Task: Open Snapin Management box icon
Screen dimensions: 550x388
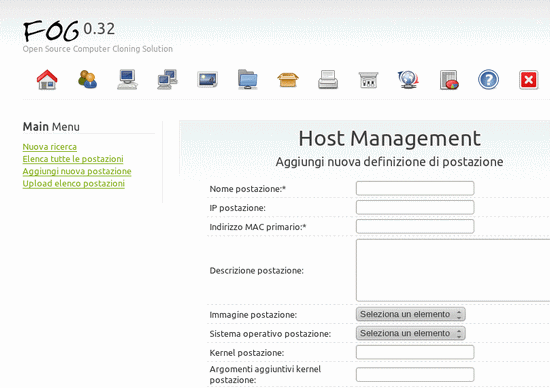Action: click(x=288, y=80)
